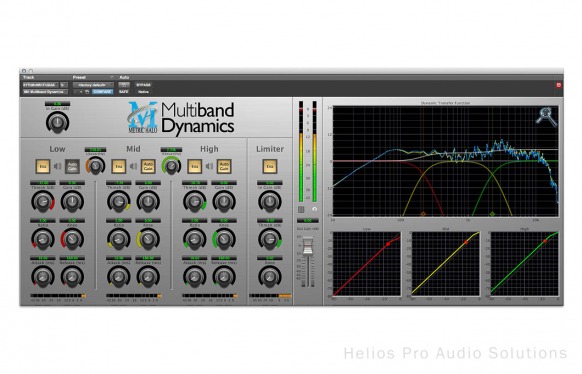Click the Low band Ratio knob
Screen dimensions: 582x374
point(43,239)
